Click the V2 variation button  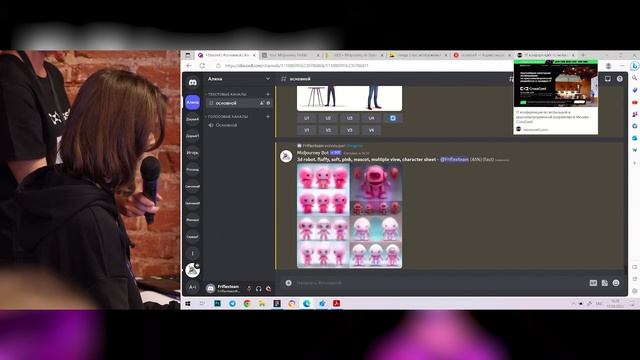point(328,130)
